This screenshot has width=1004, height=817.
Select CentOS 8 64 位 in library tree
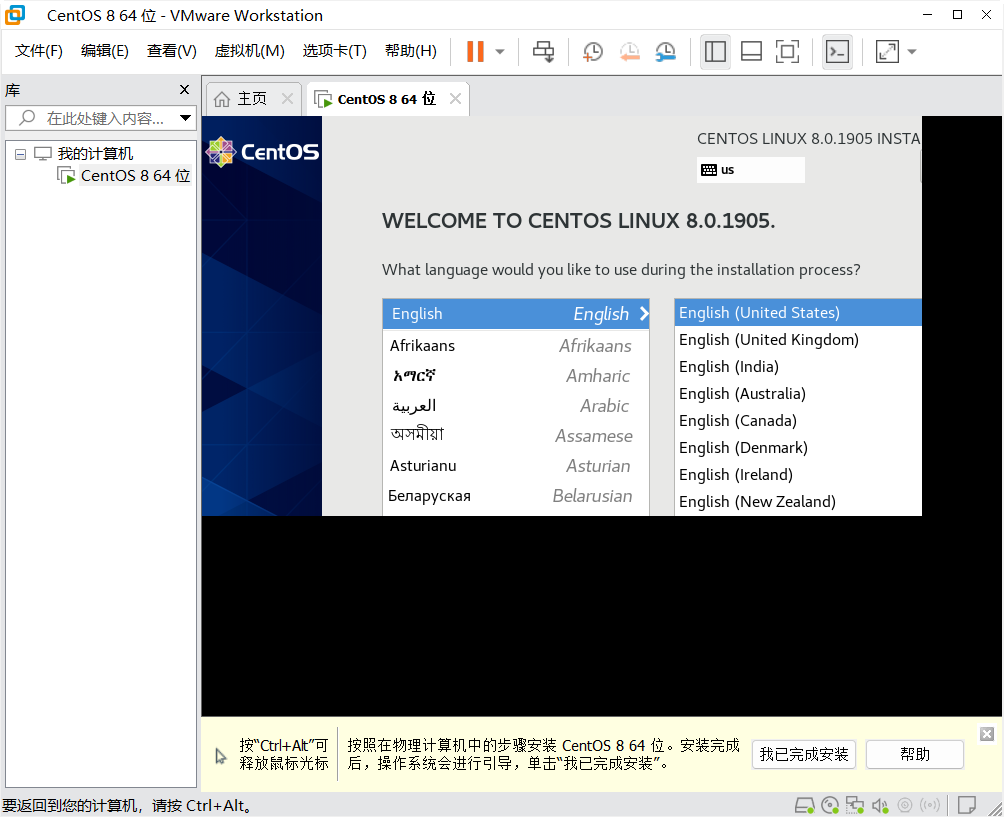(135, 175)
